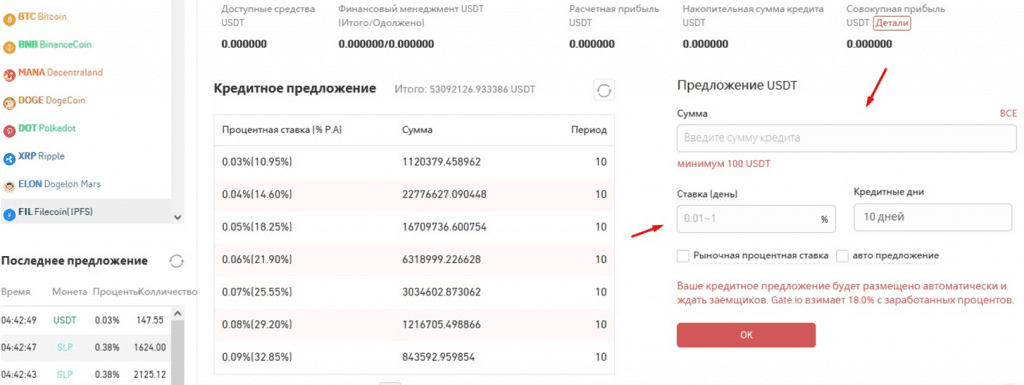Viewport: 1024px width, 385px height.
Task: Click the coin list scrollbar down arrow
Action: [x=178, y=217]
